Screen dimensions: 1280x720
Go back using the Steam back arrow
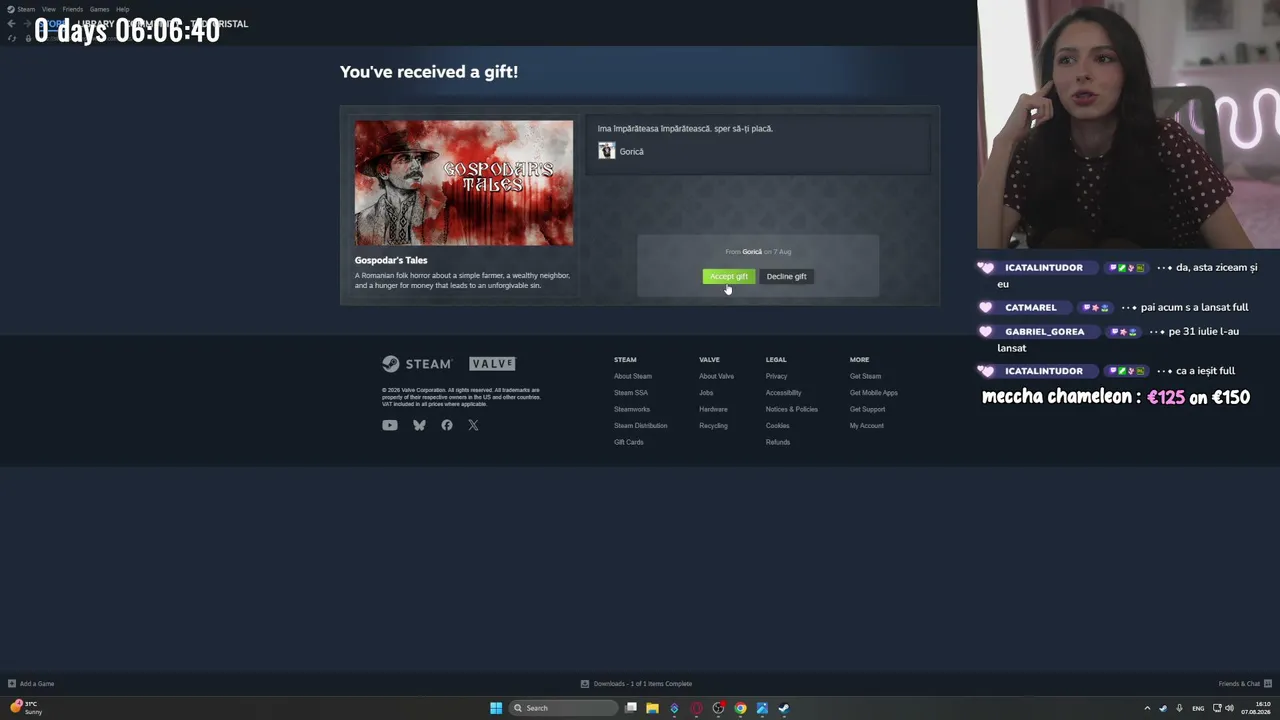pyautogui.click(x=11, y=24)
